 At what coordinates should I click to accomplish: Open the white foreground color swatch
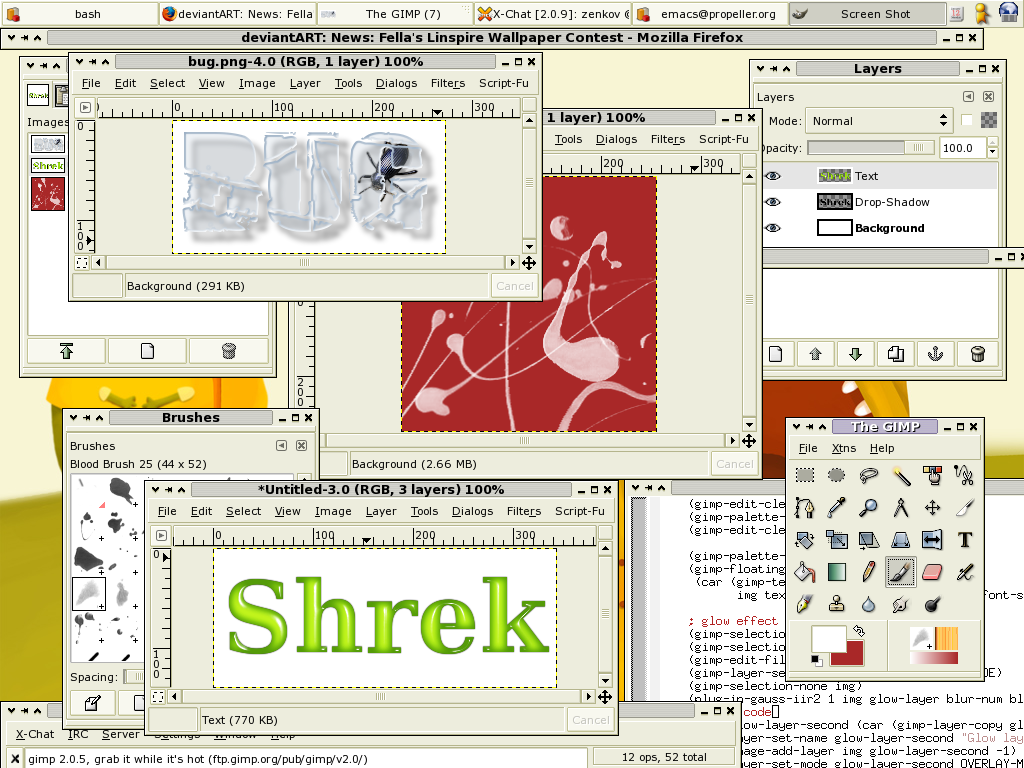tap(828, 638)
